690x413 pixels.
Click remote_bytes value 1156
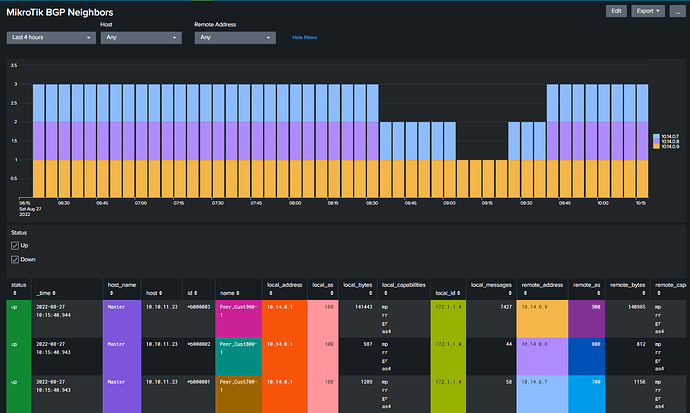click(x=639, y=382)
